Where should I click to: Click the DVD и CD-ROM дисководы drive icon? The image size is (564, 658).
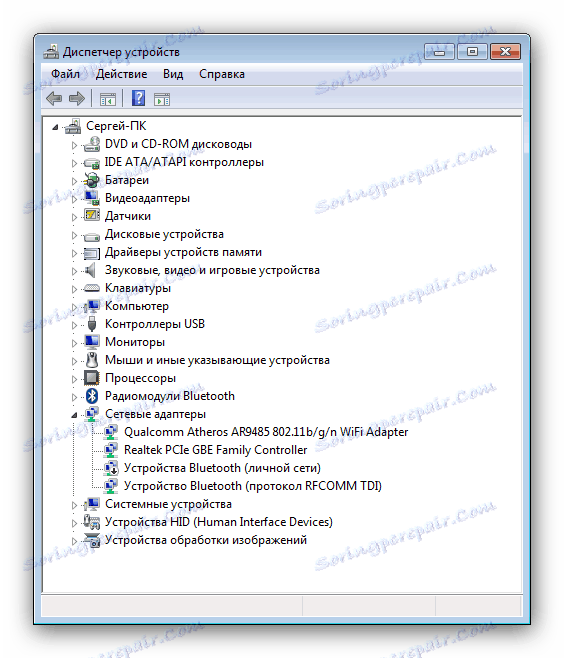(92, 144)
